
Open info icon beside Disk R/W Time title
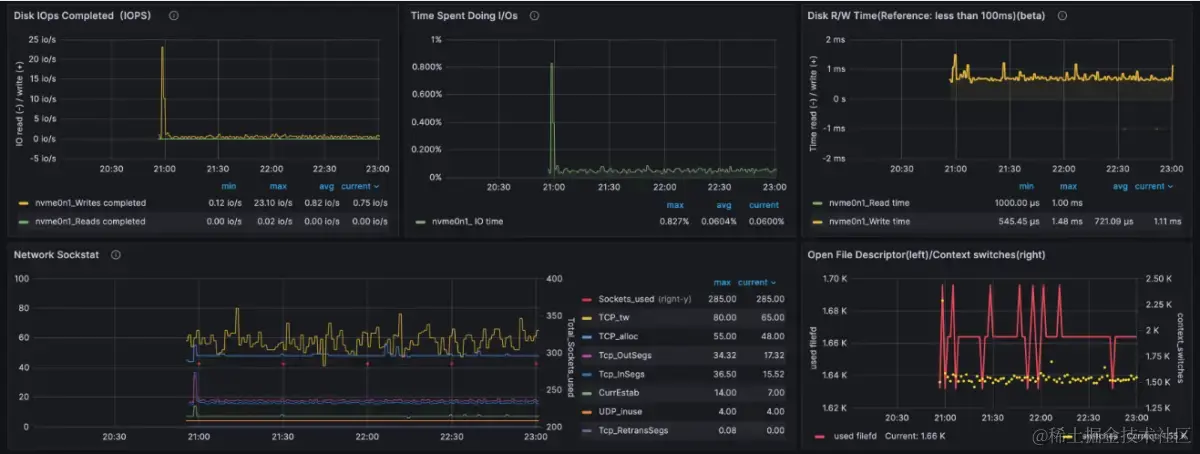point(1062,16)
